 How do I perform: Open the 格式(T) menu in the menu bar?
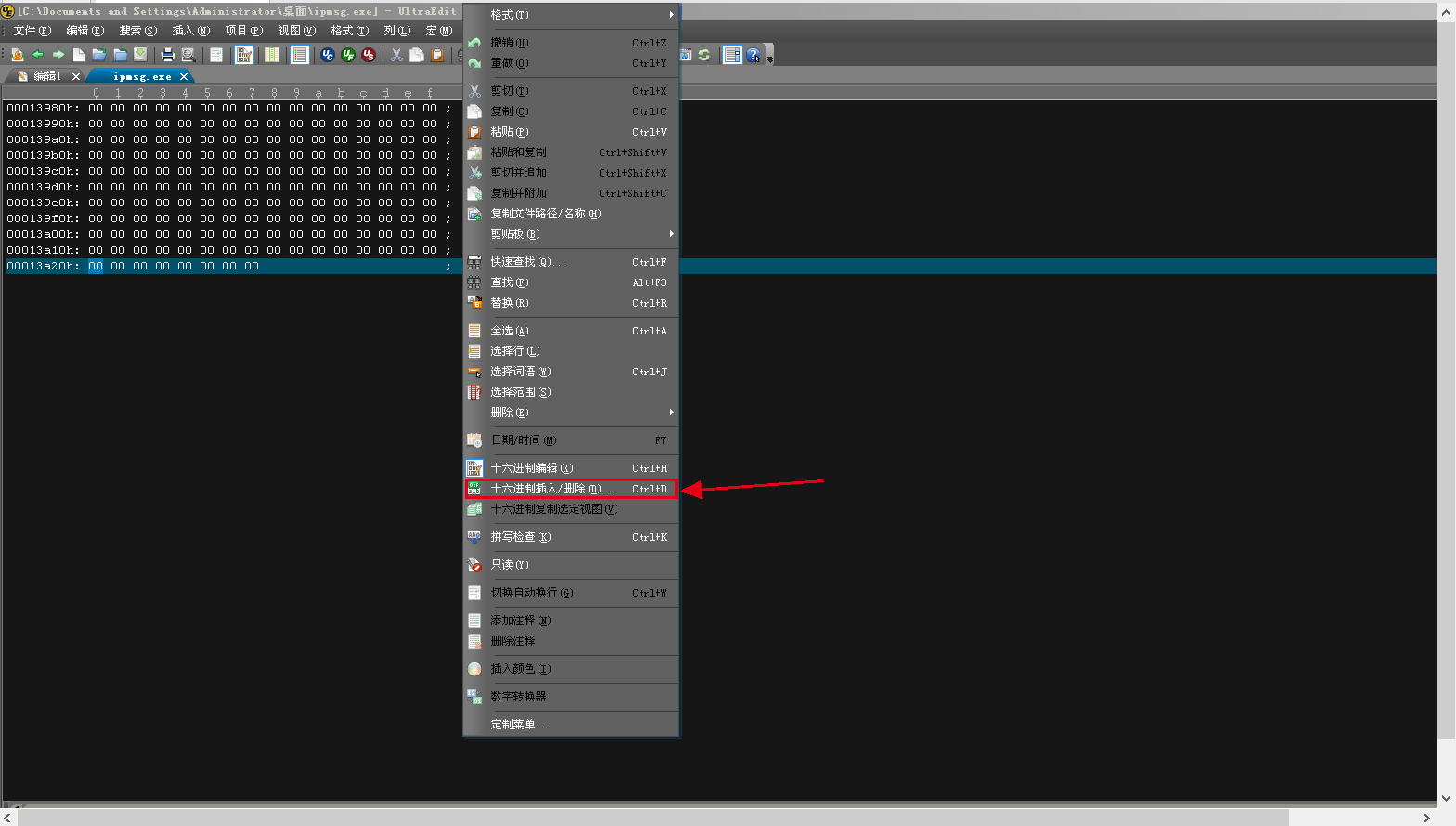coord(350,31)
